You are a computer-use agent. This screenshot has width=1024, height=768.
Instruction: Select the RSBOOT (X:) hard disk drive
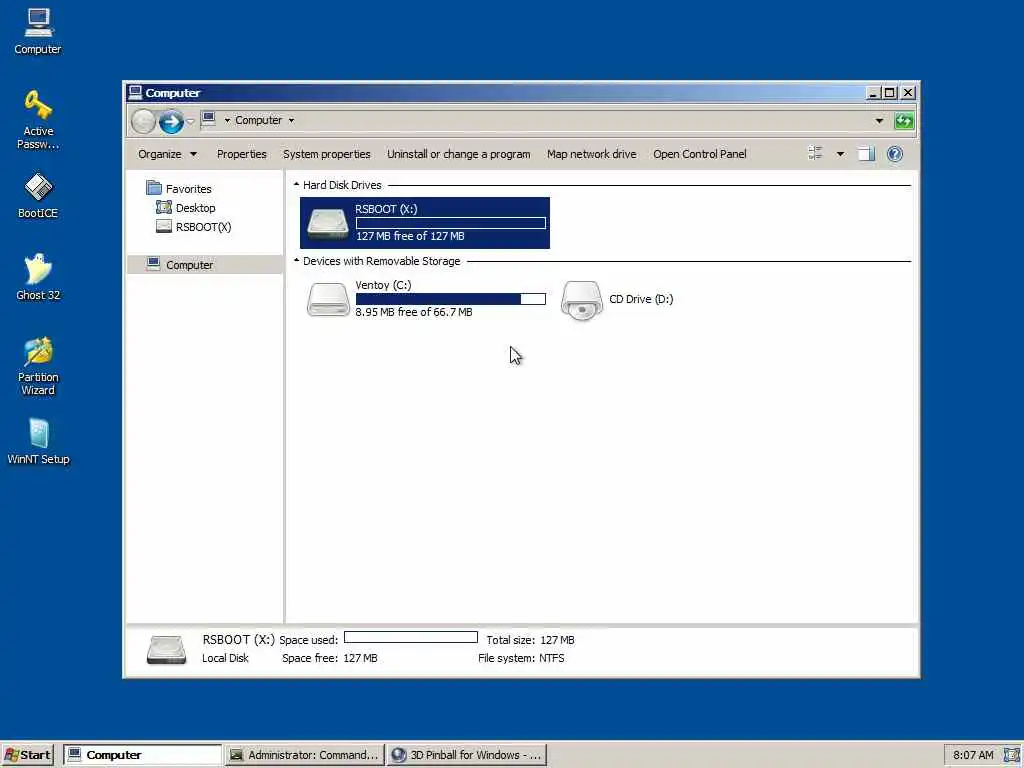tap(424, 223)
